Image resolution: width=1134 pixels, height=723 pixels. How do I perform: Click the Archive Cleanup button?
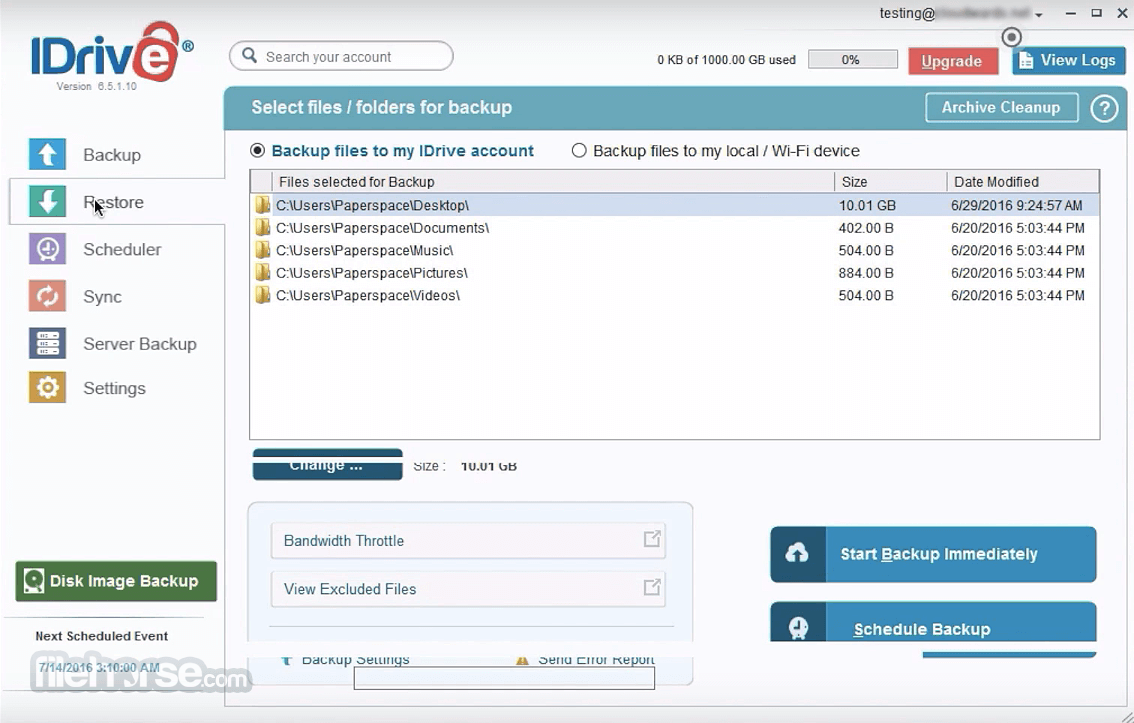1002,108
